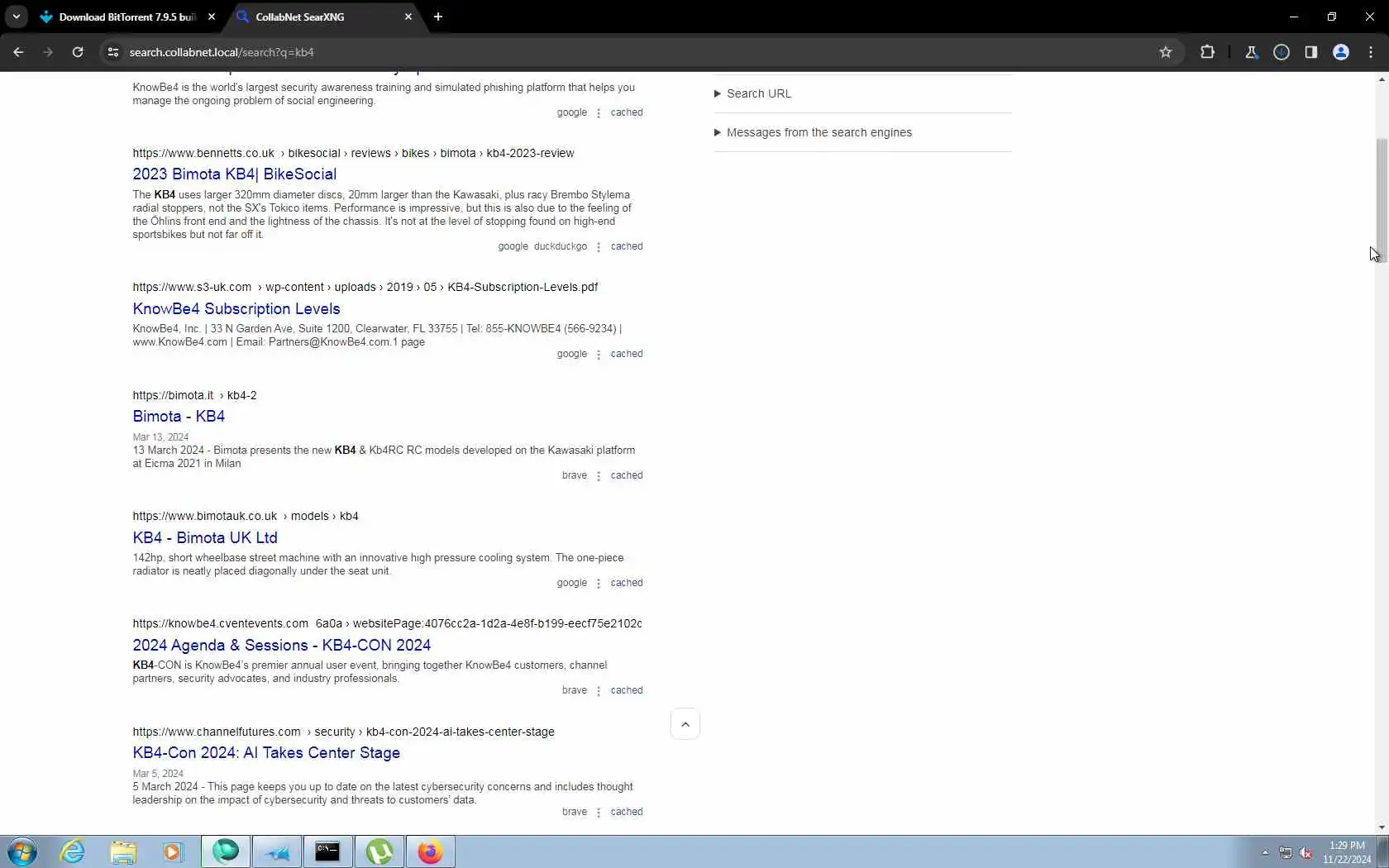
Task: Open the Chrome profile avatar
Action: pyautogui.click(x=1341, y=52)
